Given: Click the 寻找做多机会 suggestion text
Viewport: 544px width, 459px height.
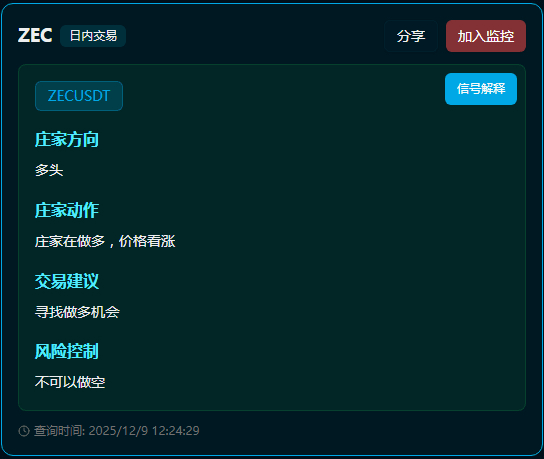Looking at the screenshot, I should [x=77, y=312].
